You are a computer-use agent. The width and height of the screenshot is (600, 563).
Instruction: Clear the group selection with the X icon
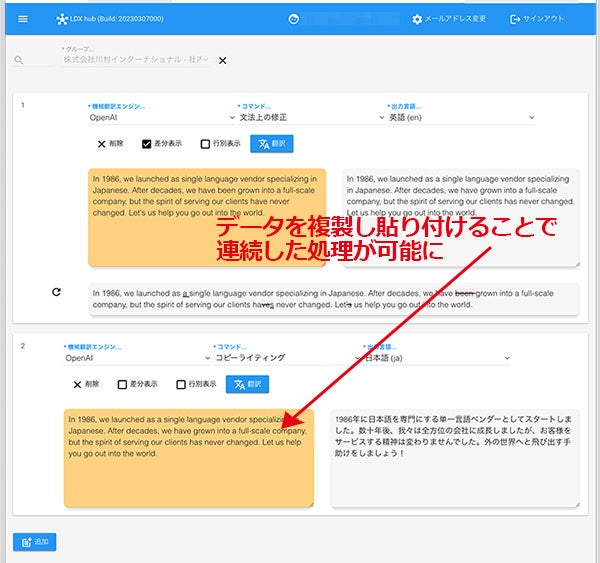pyautogui.click(x=222, y=60)
